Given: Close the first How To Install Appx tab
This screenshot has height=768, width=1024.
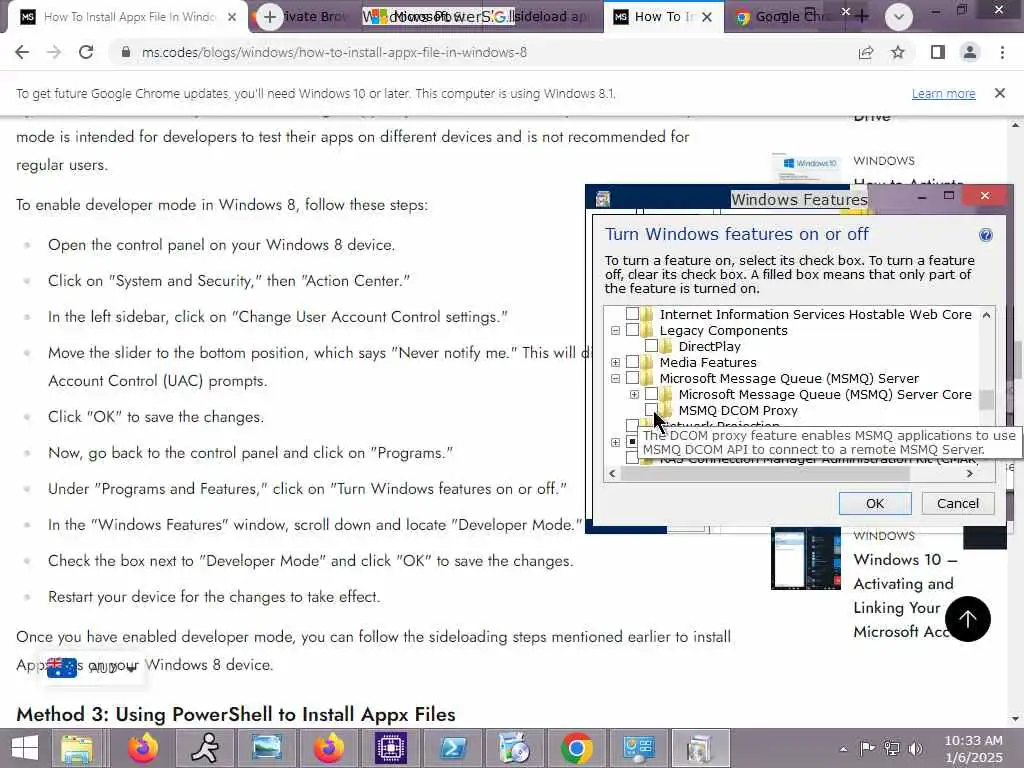Looking at the screenshot, I should (x=232, y=17).
